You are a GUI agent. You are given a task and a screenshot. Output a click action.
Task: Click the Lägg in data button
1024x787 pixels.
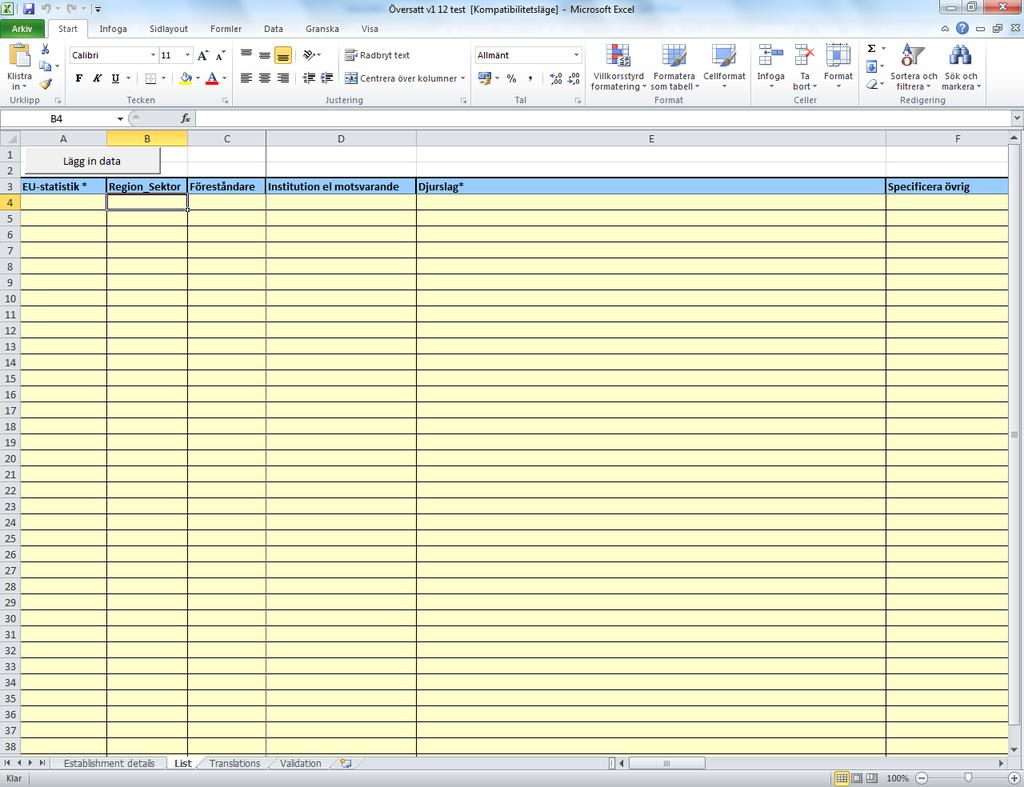pos(92,161)
